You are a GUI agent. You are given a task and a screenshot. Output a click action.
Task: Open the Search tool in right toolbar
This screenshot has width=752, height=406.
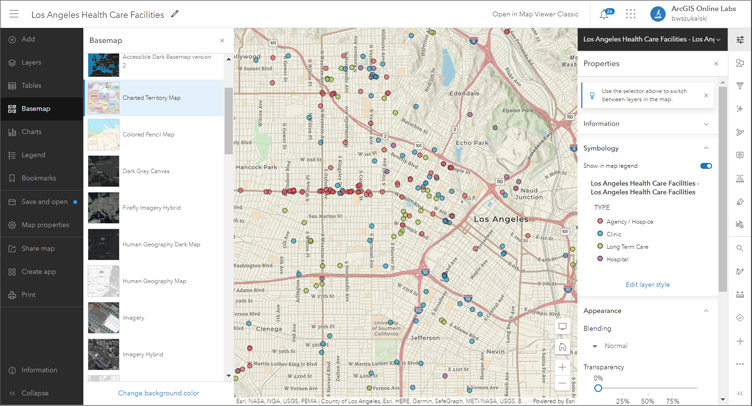coord(740,248)
